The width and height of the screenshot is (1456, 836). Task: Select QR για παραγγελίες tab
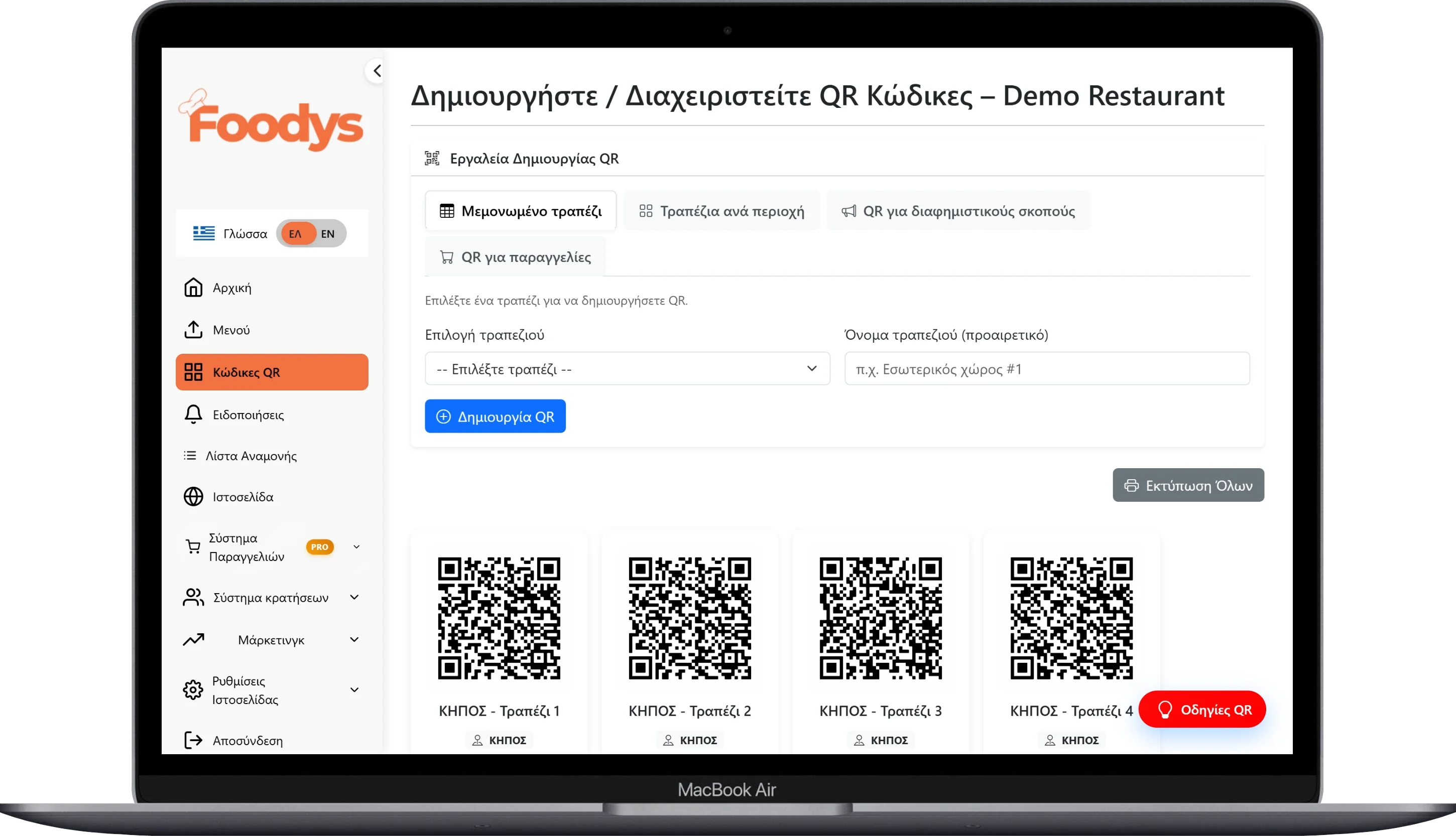(514, 256)
